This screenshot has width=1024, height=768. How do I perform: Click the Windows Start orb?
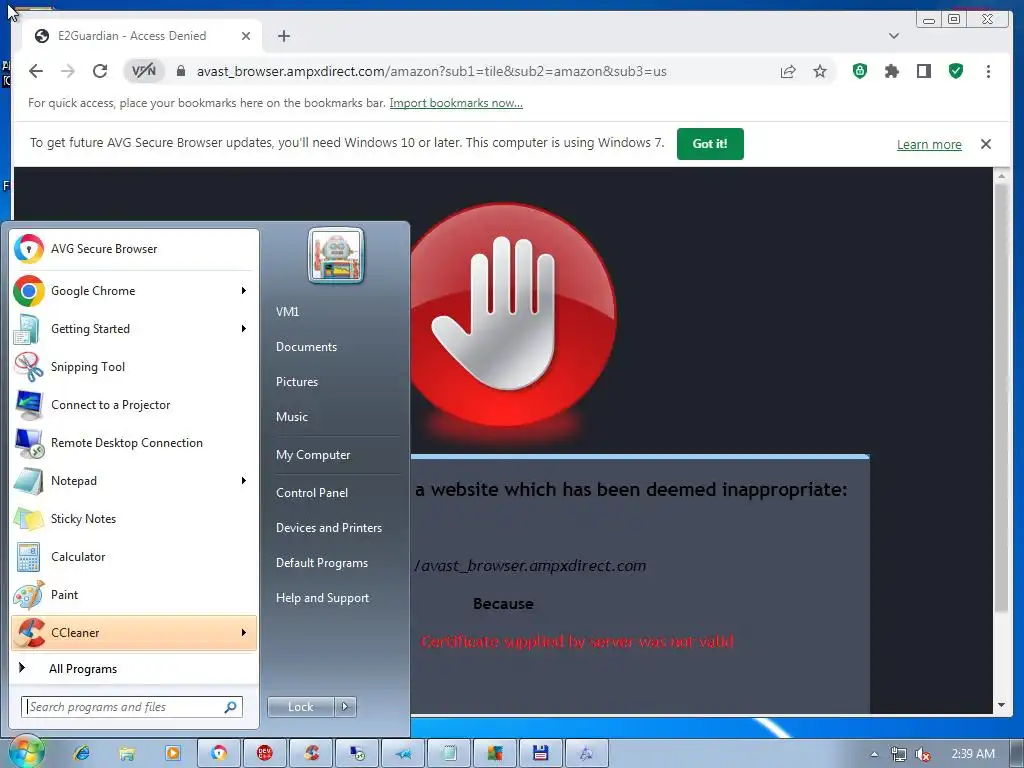point(25,752)
